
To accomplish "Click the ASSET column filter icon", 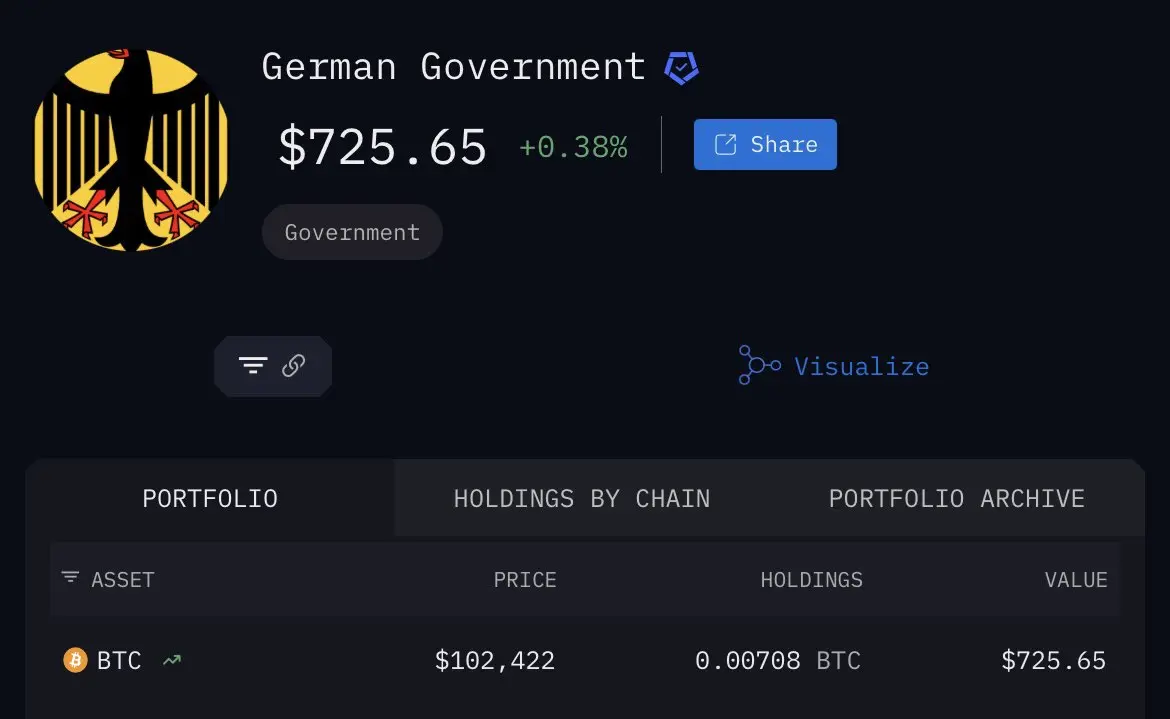I will coord(70,578).
